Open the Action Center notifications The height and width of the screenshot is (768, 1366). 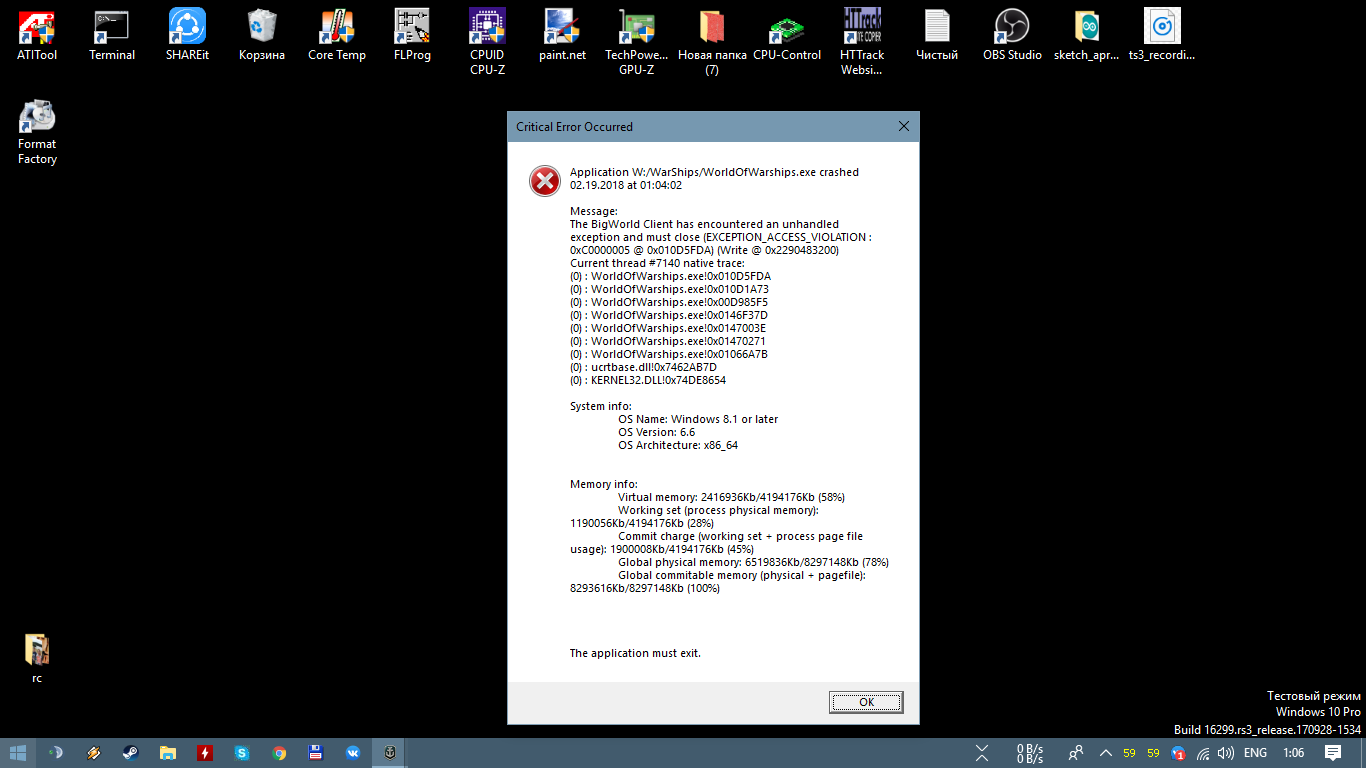point(1333,753)
